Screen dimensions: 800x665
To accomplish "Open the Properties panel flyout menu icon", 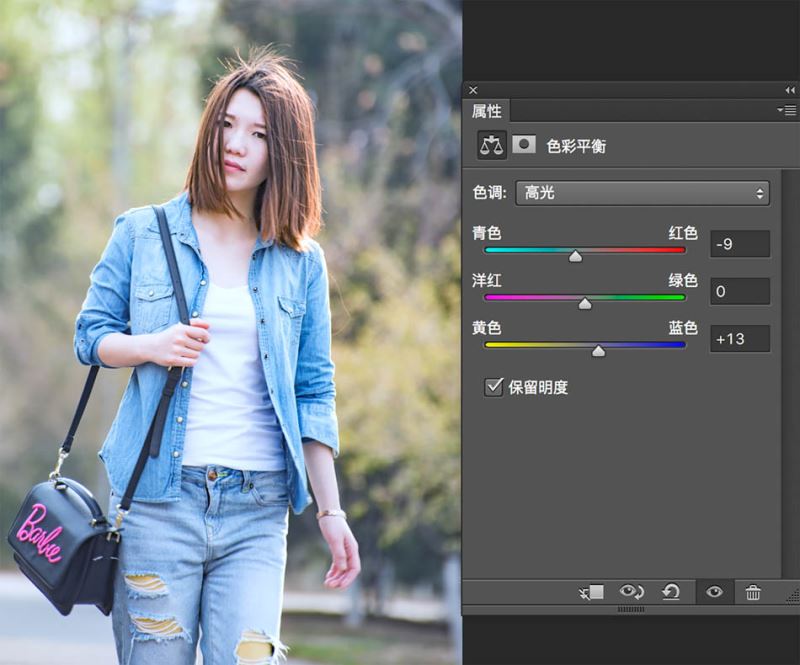I will (787, 110).
